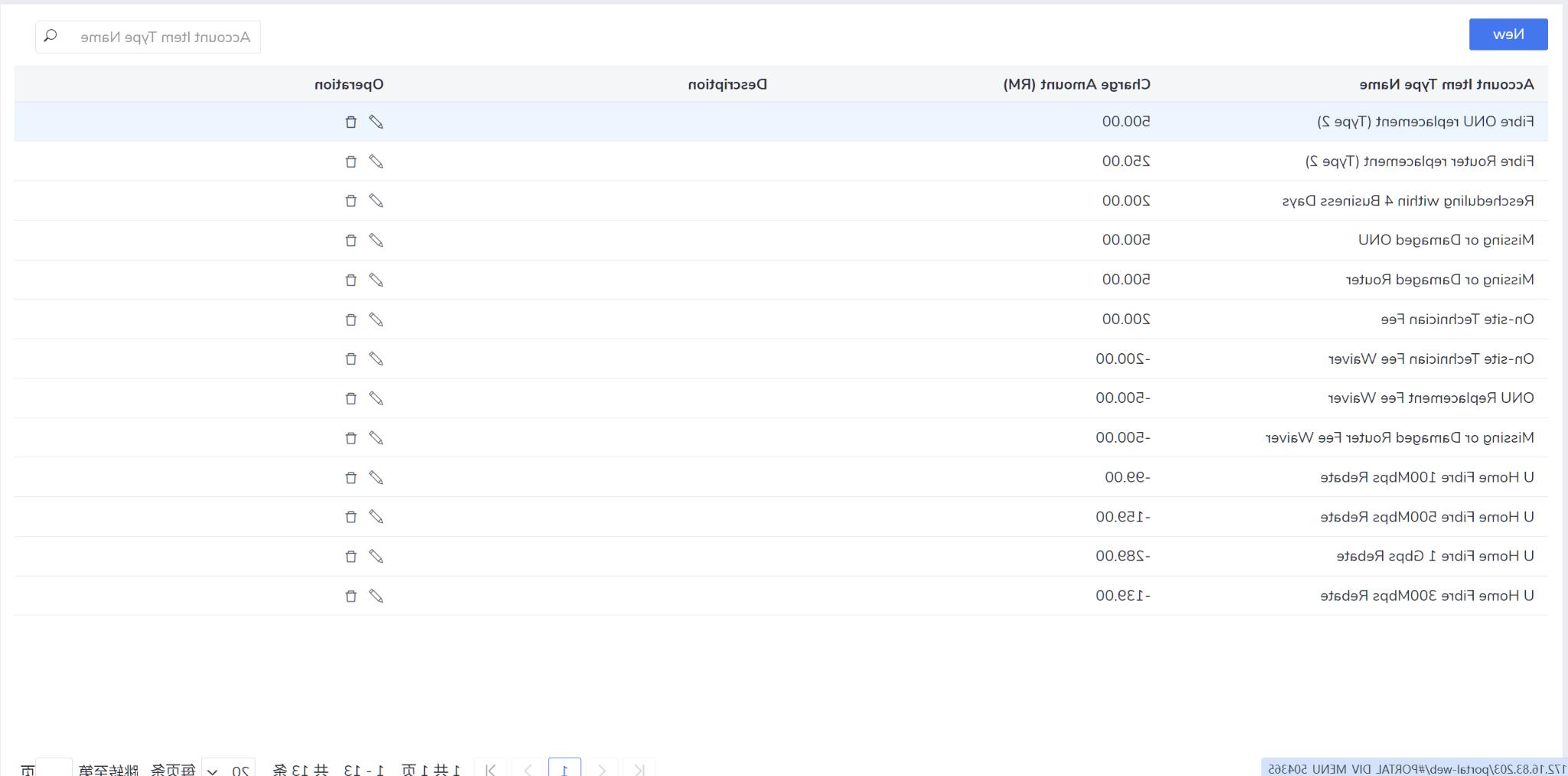The width and height of the screenshot is (1568, 776).
Task: Edit the Missing or Damaged ONU item
Action: pos(376,241)
